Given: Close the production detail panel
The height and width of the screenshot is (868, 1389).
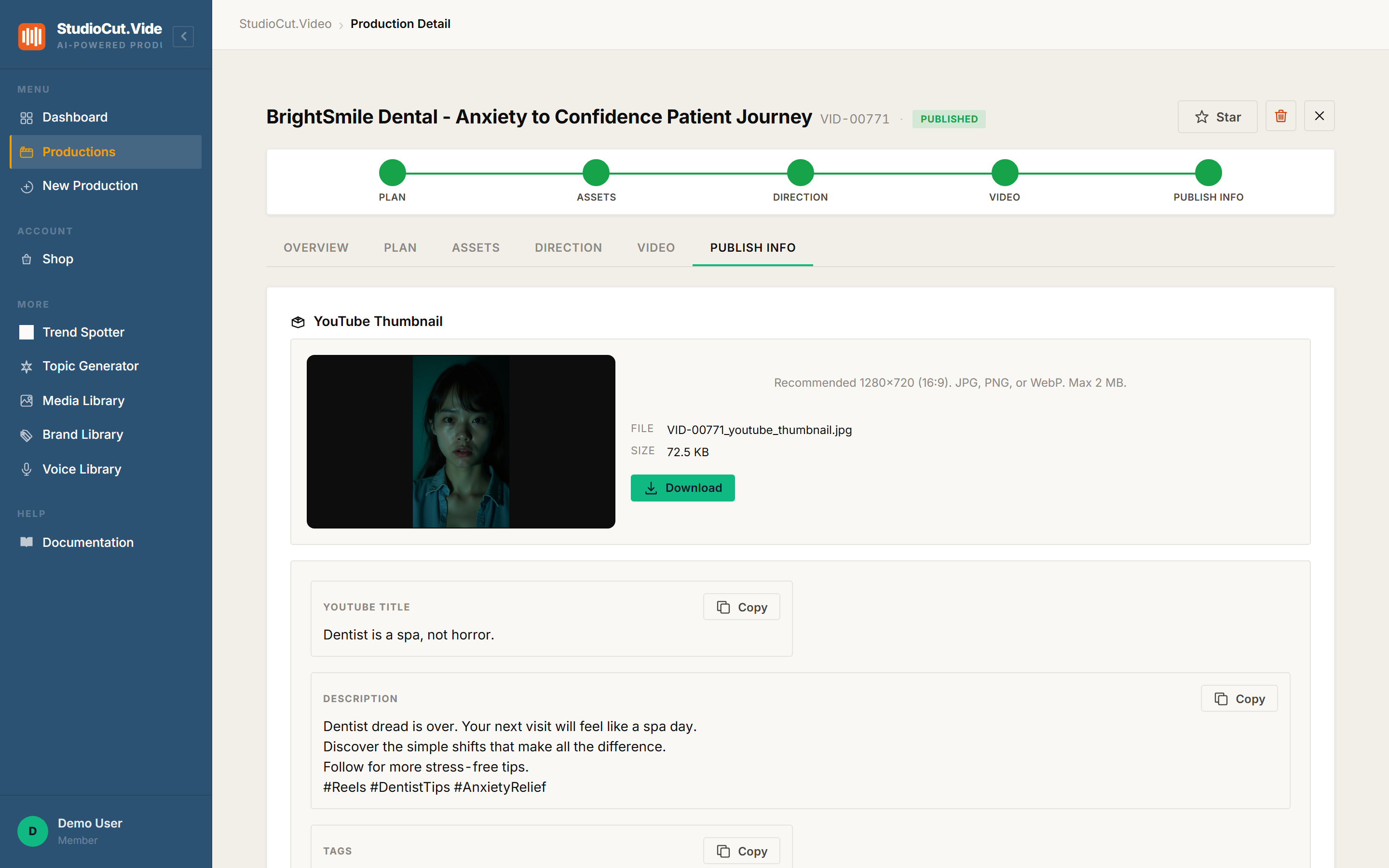Looking at the screenshot, I should 1319,117.
